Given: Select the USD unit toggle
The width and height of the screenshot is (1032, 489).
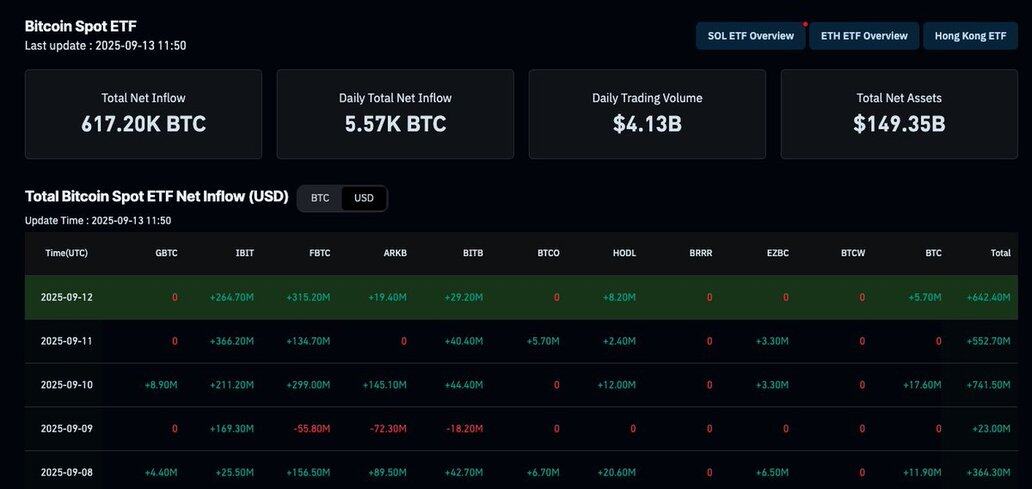Looking at the screenshot, I should (x=364, y=198).
